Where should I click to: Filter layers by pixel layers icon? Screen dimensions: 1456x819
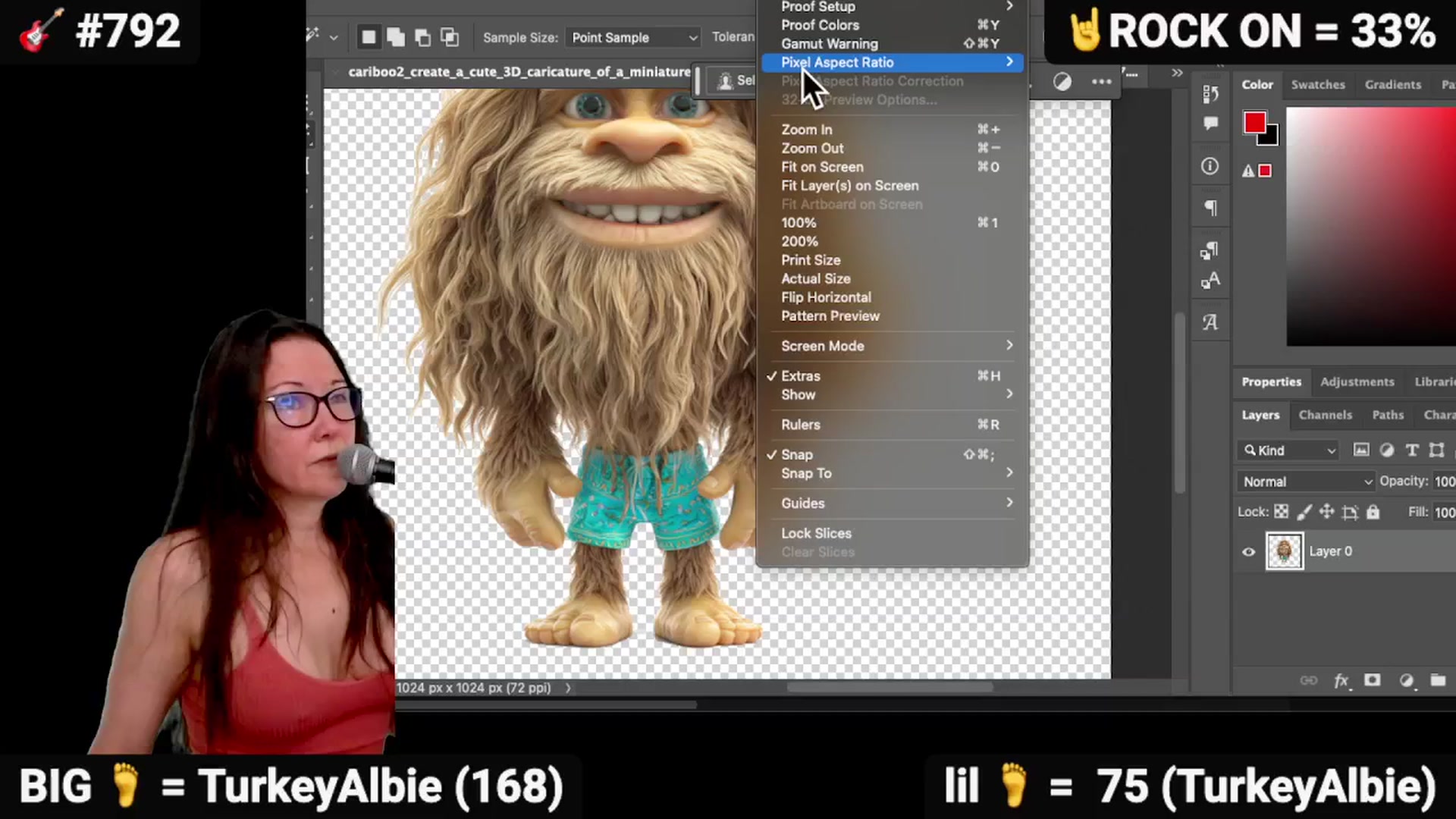point(1362,450)
